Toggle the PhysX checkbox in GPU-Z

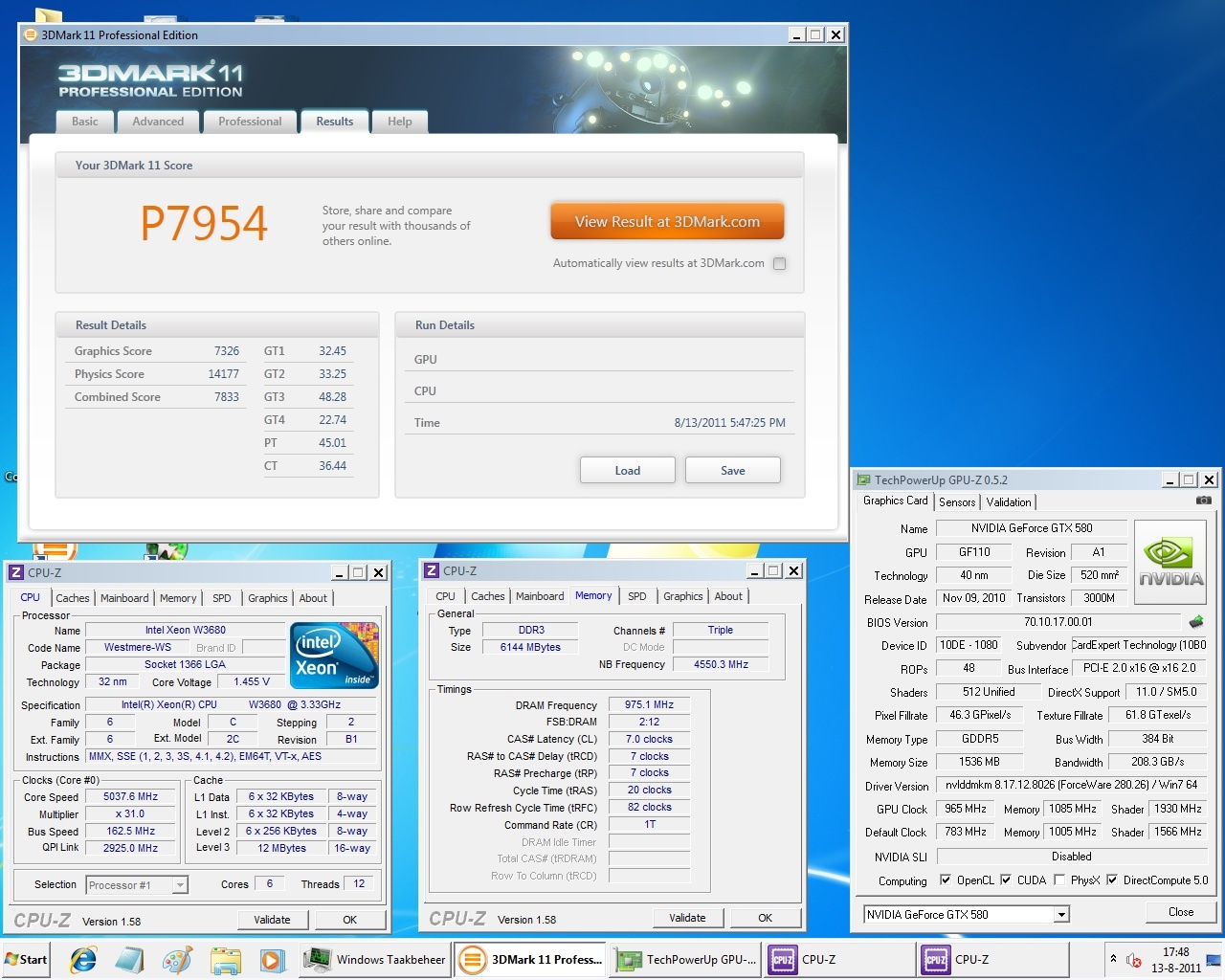(1059, 880)
